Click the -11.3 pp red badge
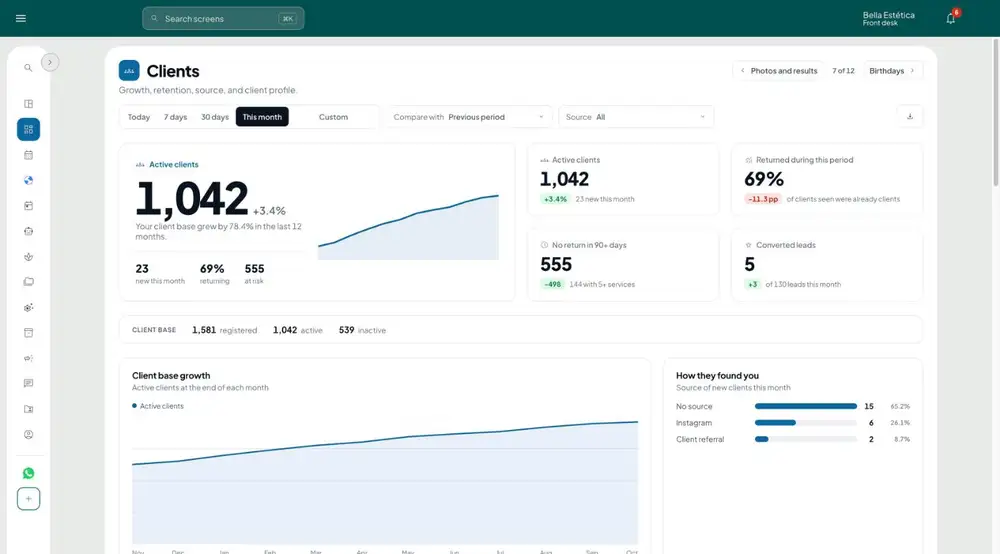The image size is (1000, 554). (763, 199)
